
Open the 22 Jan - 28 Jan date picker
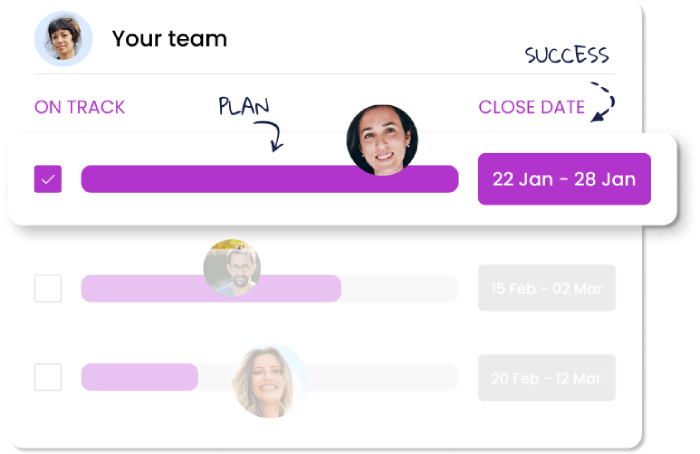click(x=564, y=179)
